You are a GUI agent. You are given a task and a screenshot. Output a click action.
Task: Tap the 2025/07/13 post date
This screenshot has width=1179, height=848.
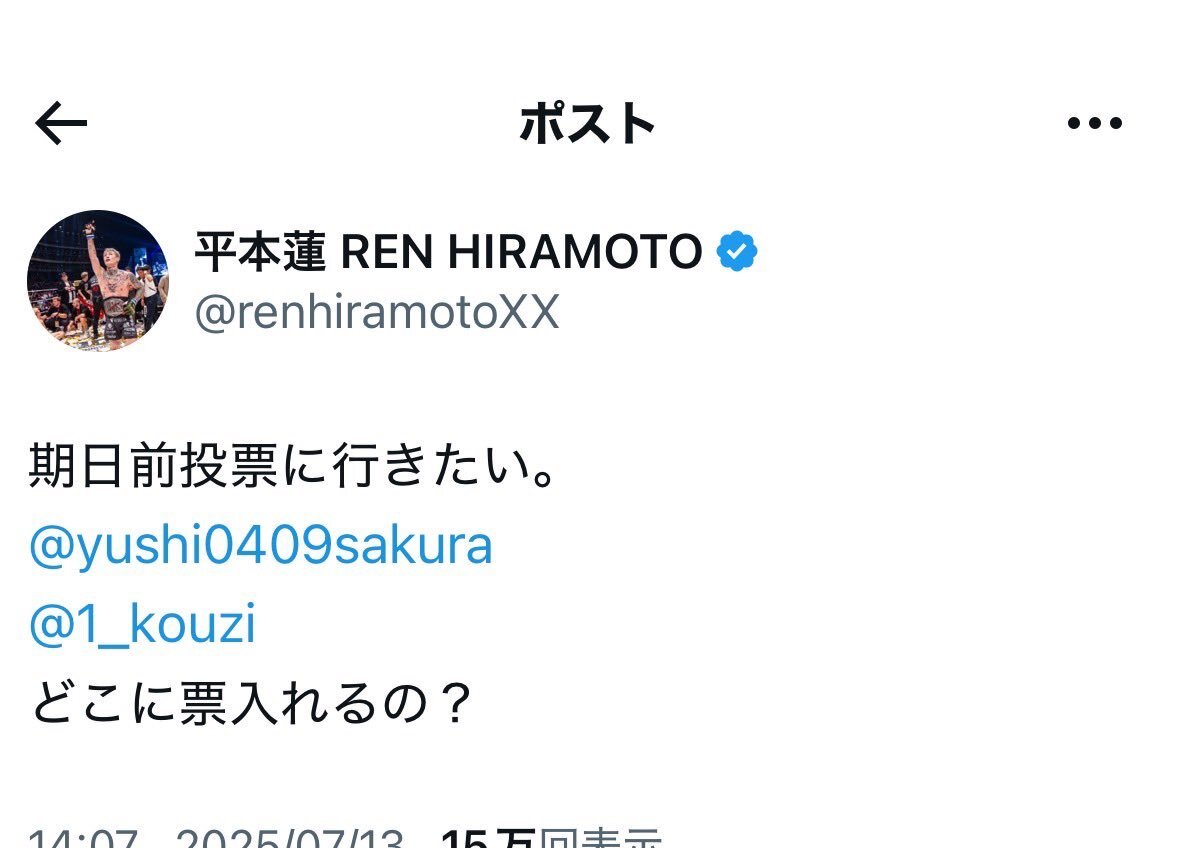coord(290,837)
